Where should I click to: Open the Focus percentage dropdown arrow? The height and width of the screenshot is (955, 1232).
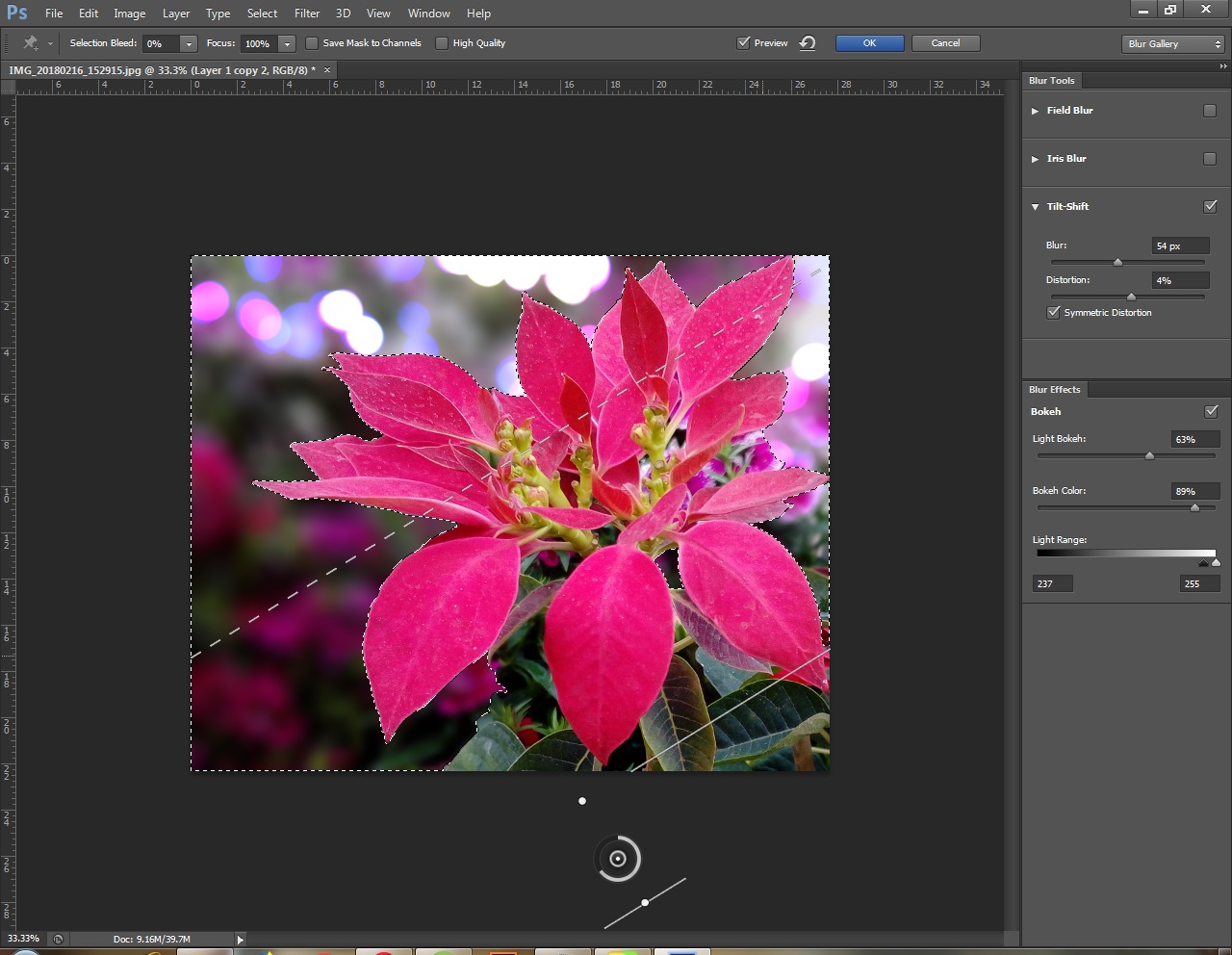point(287,44)
